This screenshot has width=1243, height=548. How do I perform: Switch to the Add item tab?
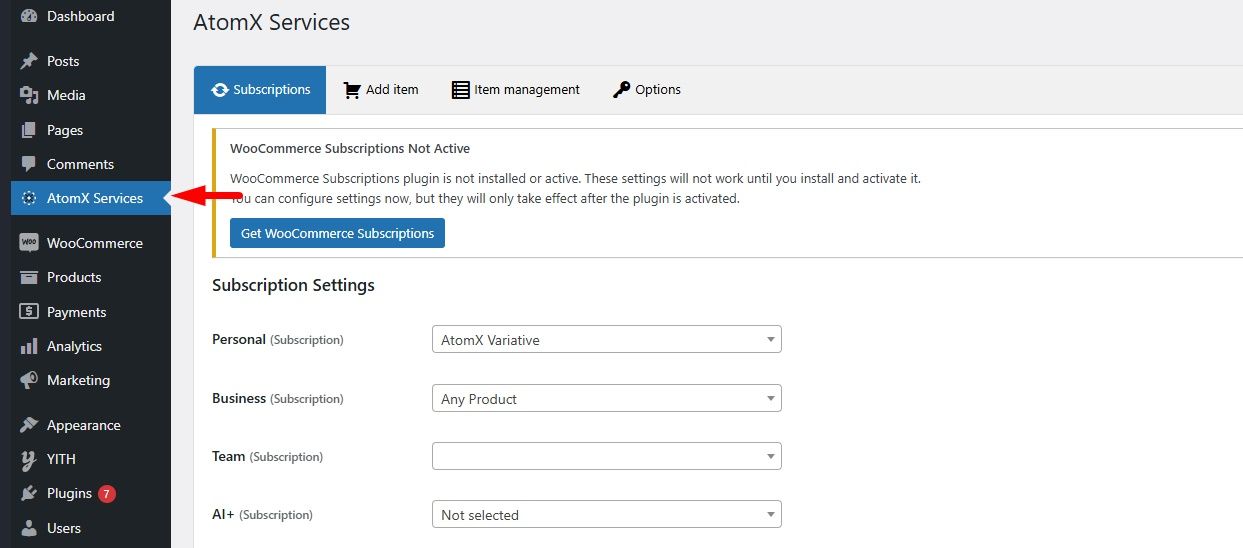[381, 90]
